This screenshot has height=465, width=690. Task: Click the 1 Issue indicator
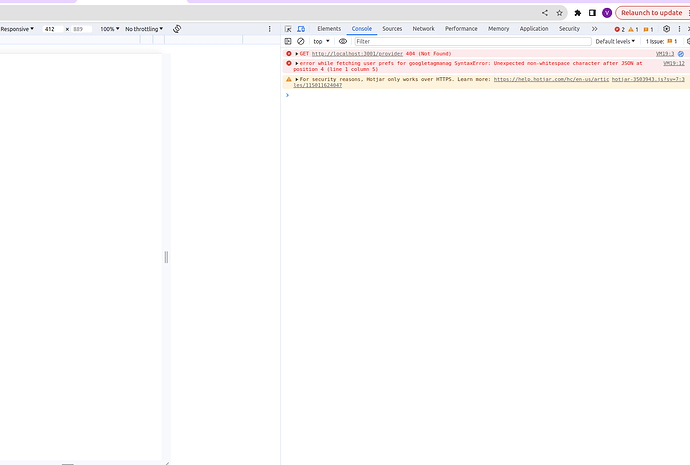661,41
